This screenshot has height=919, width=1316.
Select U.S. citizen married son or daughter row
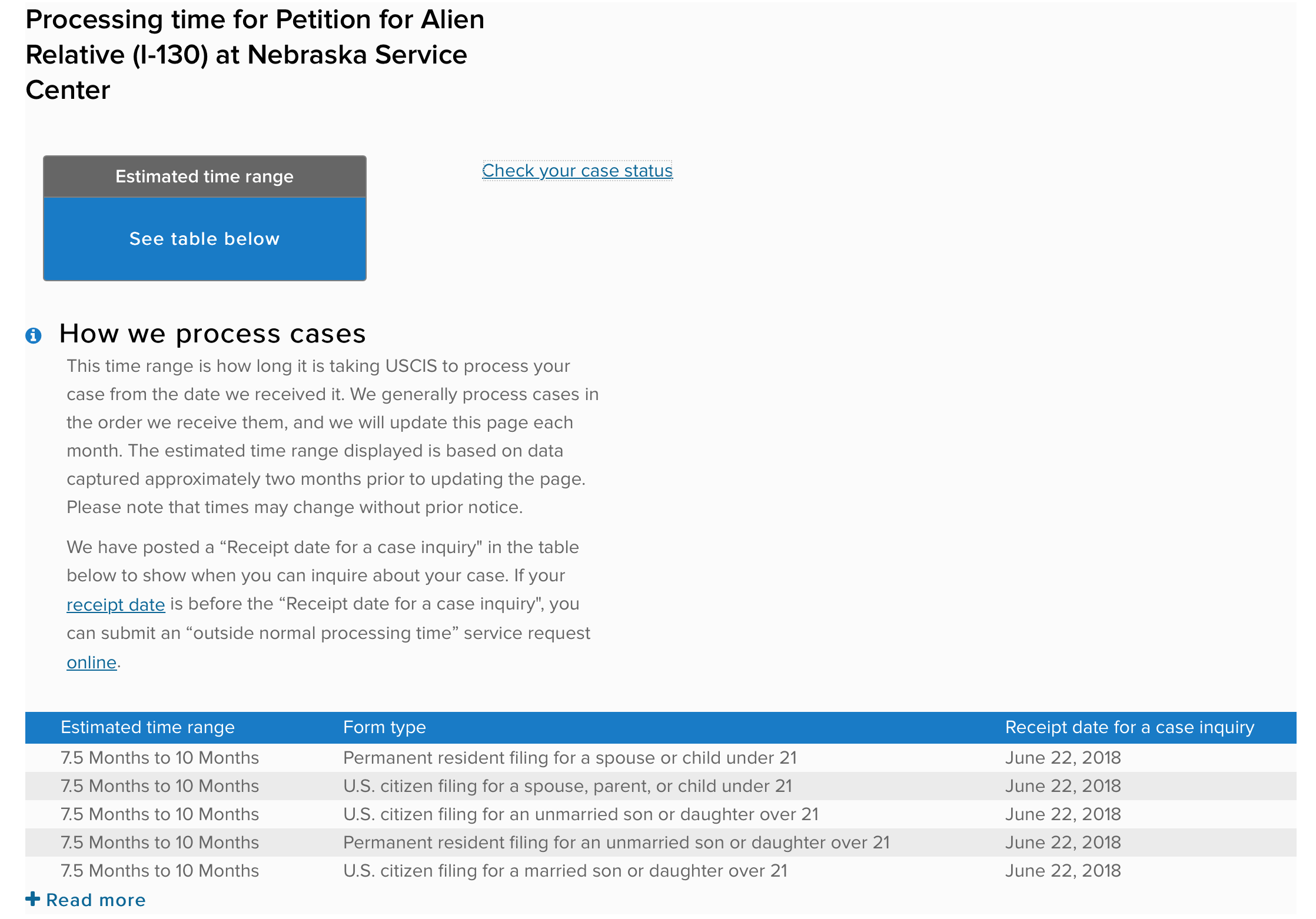pos(660,871)
